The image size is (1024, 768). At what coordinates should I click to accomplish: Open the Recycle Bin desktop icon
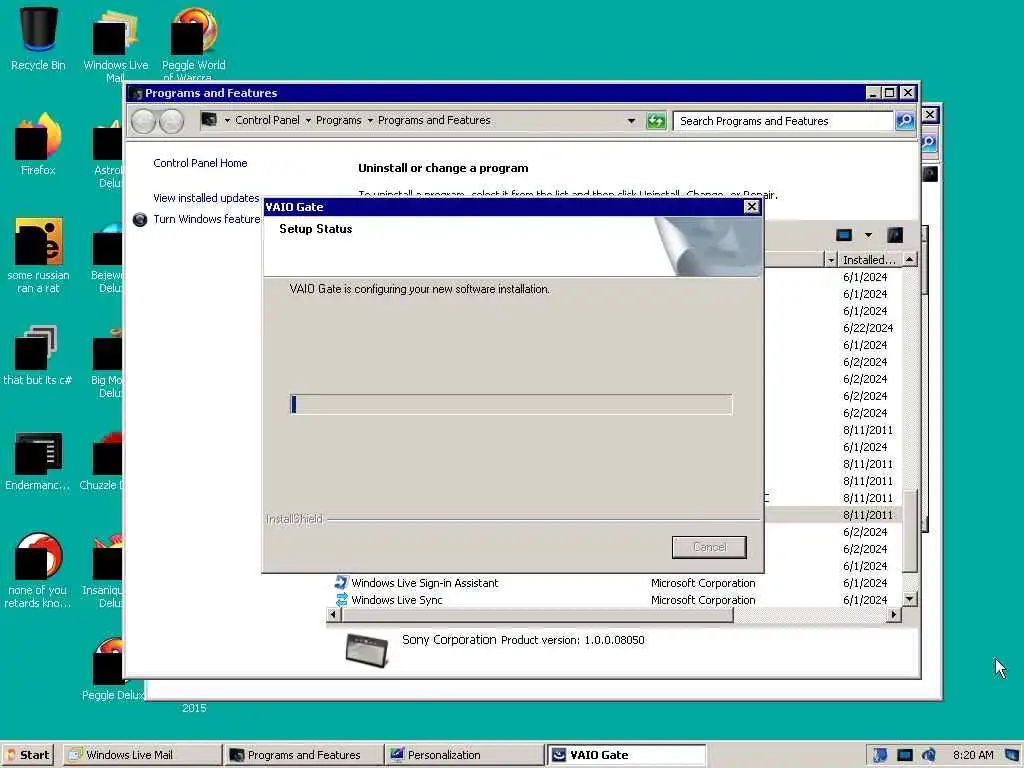(38, 39)
